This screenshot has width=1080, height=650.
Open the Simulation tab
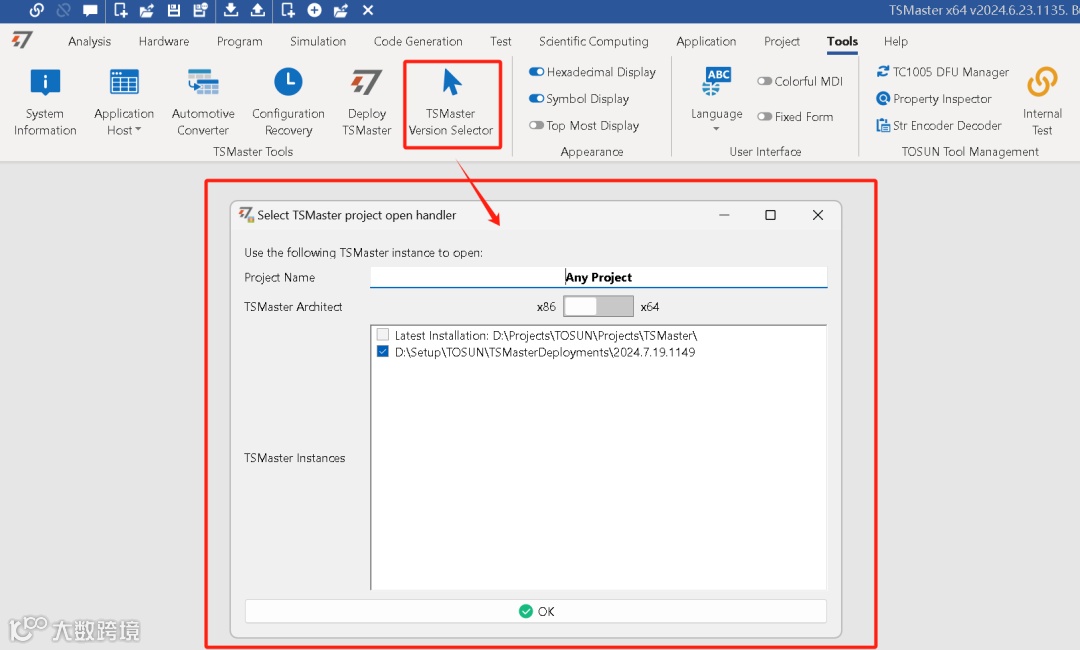[x=318, y=41]
